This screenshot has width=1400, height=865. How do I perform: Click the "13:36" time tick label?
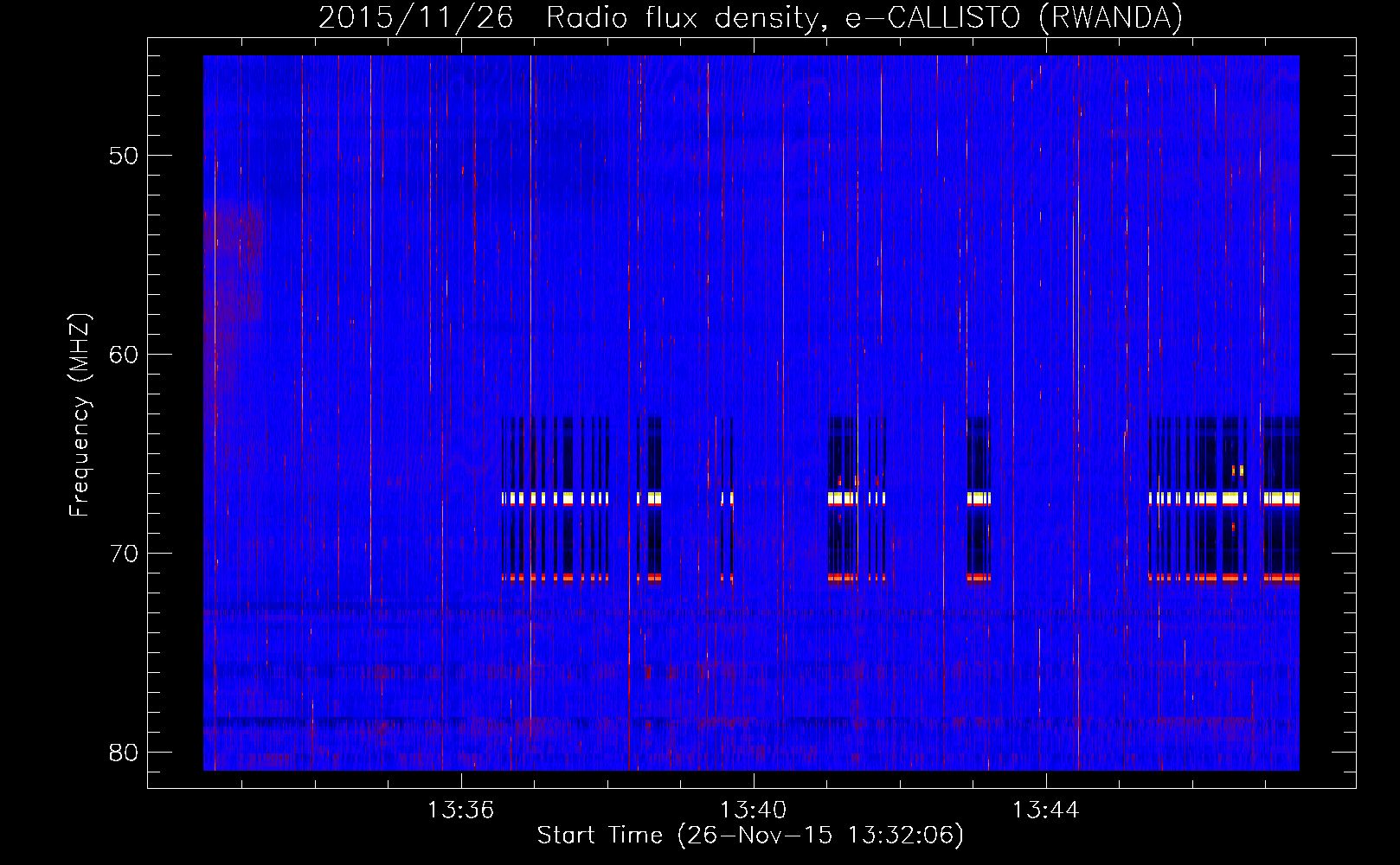pyautogui.click(x=461, y=811)
